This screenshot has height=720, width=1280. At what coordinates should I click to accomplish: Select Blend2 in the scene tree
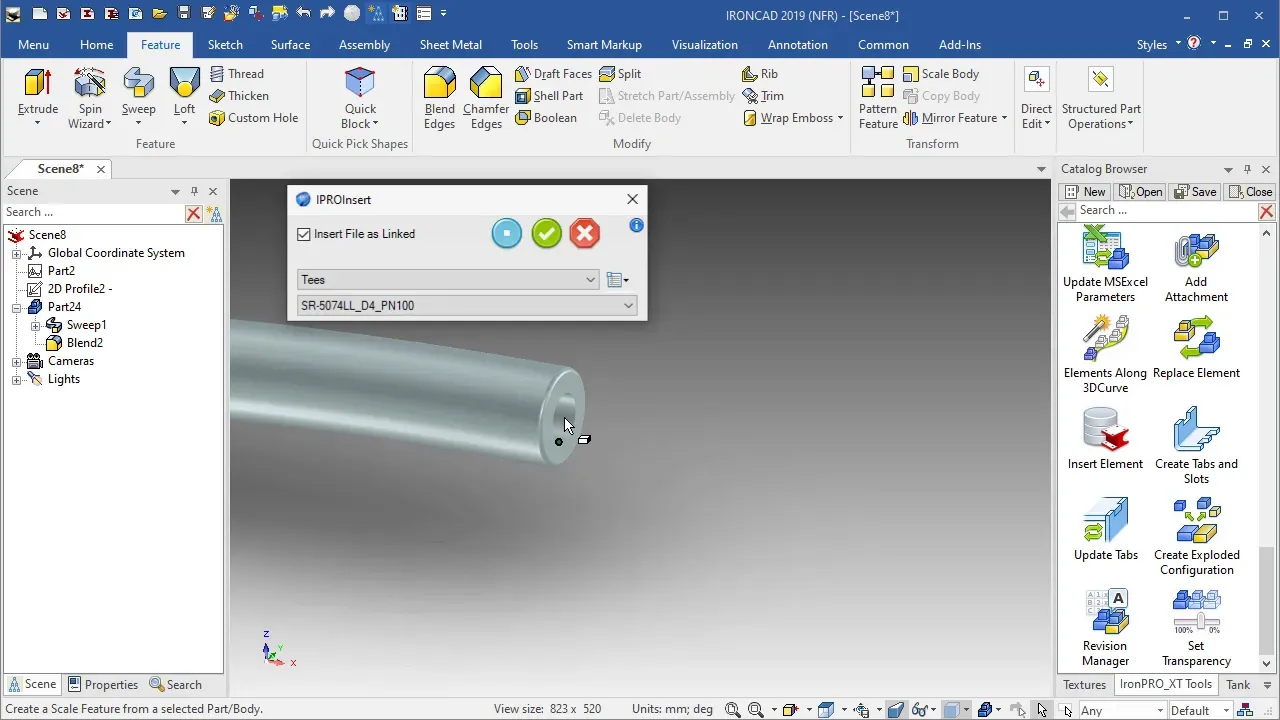click(x=84, y=343)
